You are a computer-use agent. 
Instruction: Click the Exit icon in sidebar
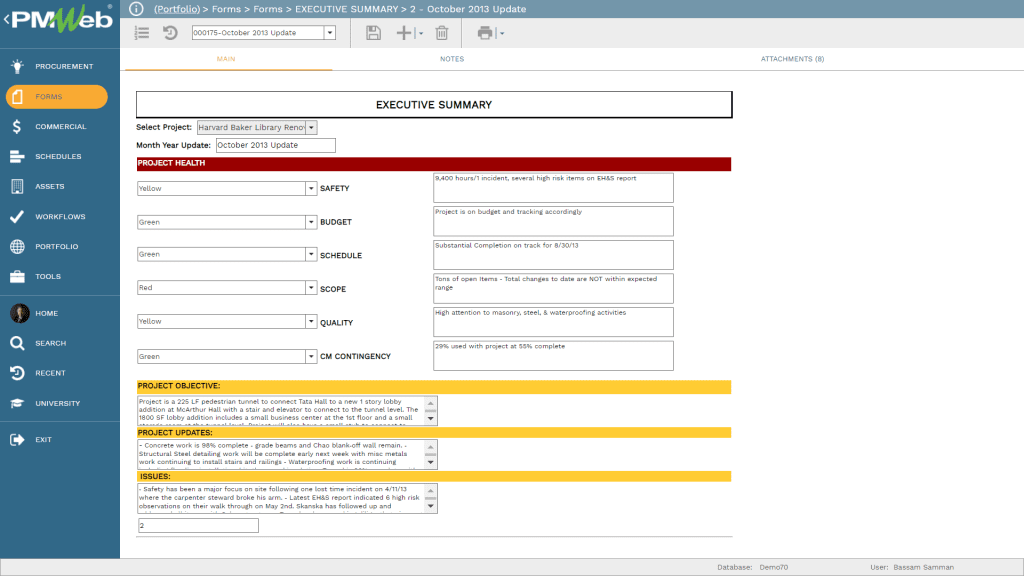point(17,440)
